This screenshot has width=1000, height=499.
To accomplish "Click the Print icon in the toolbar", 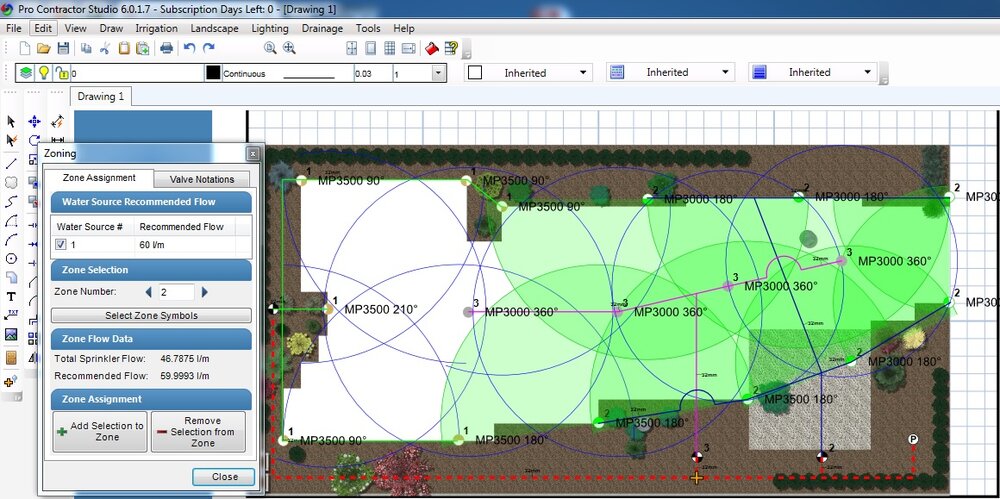I will click(167, 48).
